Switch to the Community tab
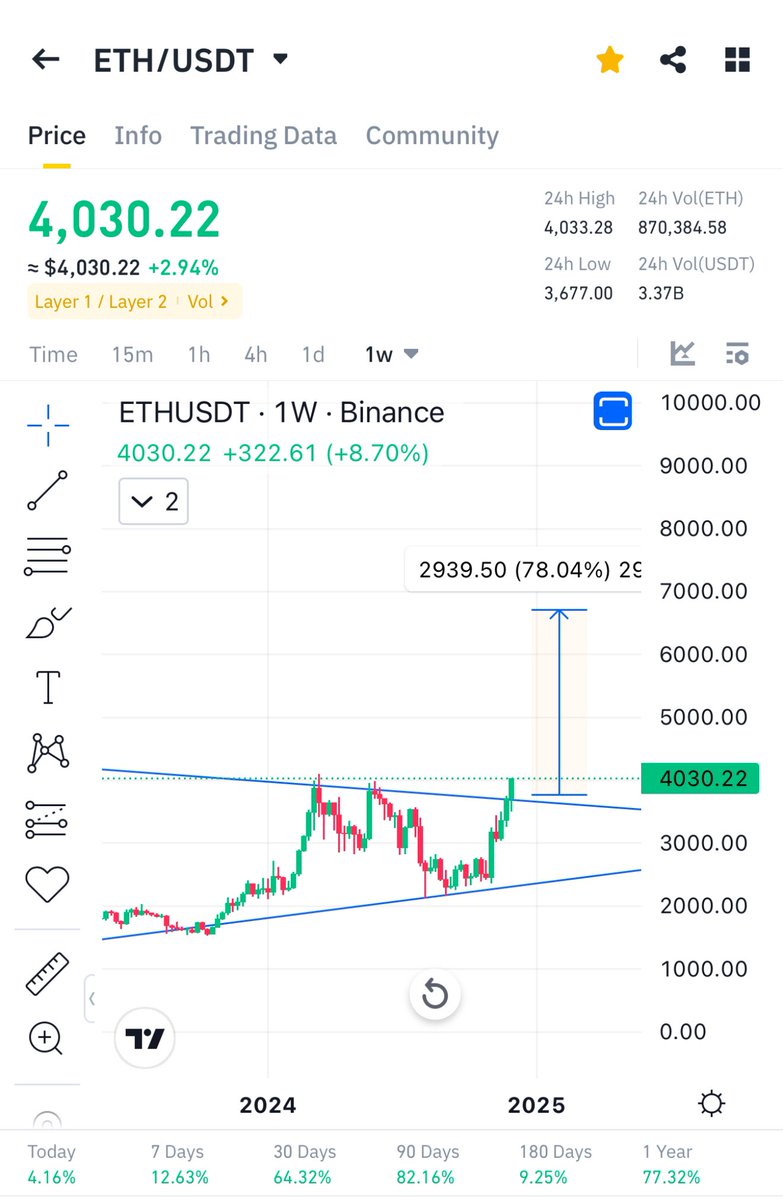The width and height of the screenshot is (783, 1200). tap(432, 136)
